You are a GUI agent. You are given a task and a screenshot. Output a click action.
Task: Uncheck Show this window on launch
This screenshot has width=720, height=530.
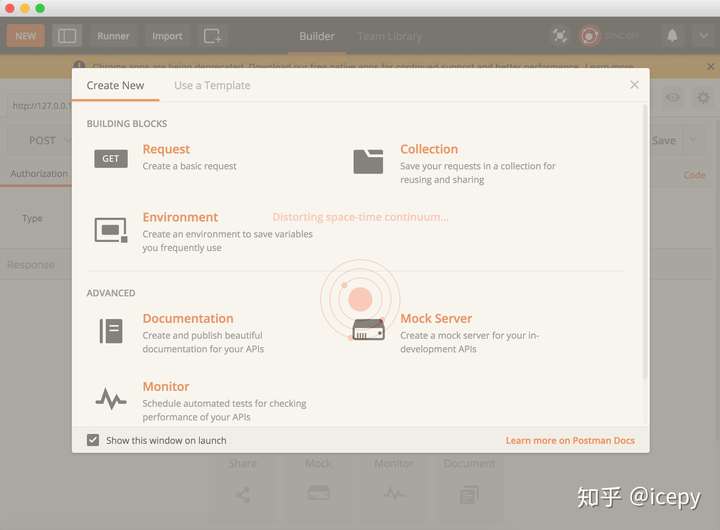(x=93, y=440)
